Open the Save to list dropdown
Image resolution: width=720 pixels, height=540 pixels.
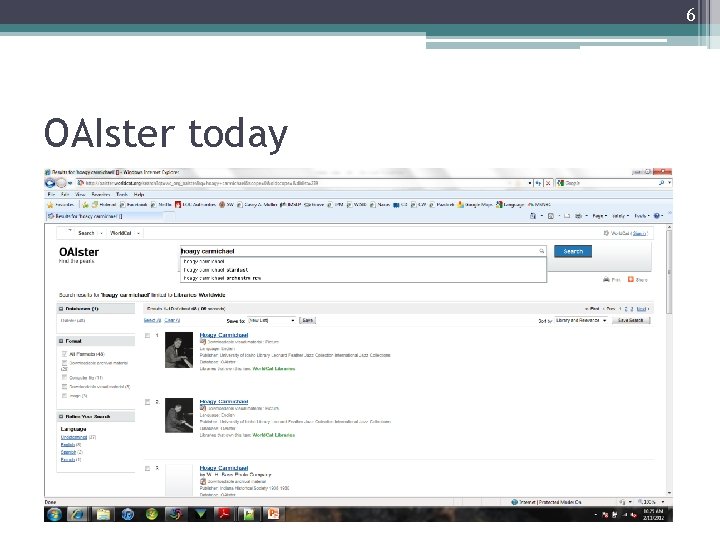[271, 320]
